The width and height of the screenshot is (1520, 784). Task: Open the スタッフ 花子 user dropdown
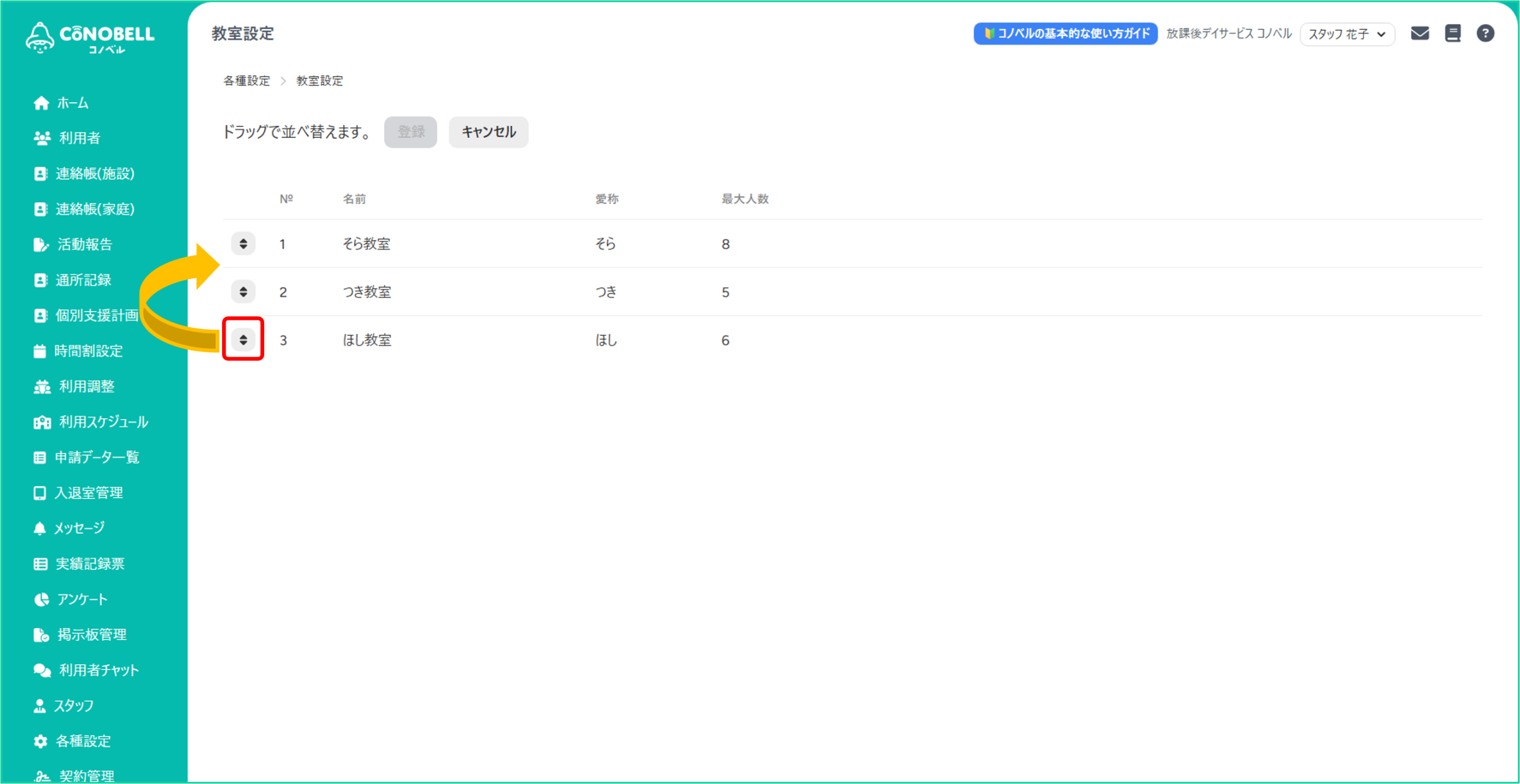pos(1347,34)
